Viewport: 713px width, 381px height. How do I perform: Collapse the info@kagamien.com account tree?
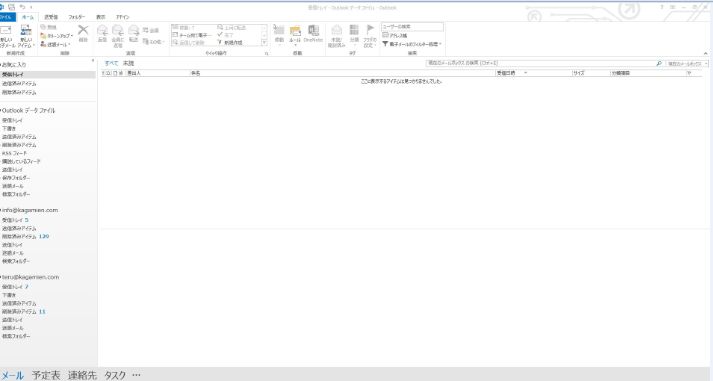pos(1,211)
